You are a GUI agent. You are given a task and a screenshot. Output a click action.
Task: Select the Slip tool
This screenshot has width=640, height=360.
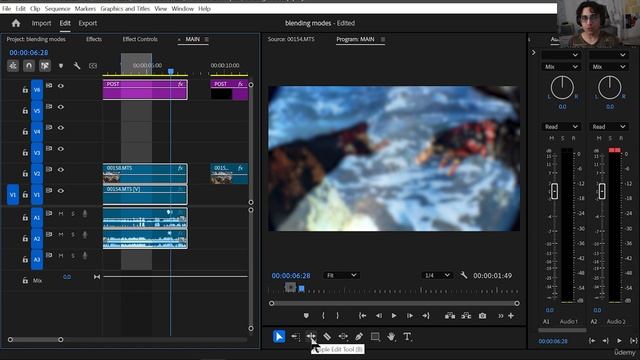coord(343,337)
